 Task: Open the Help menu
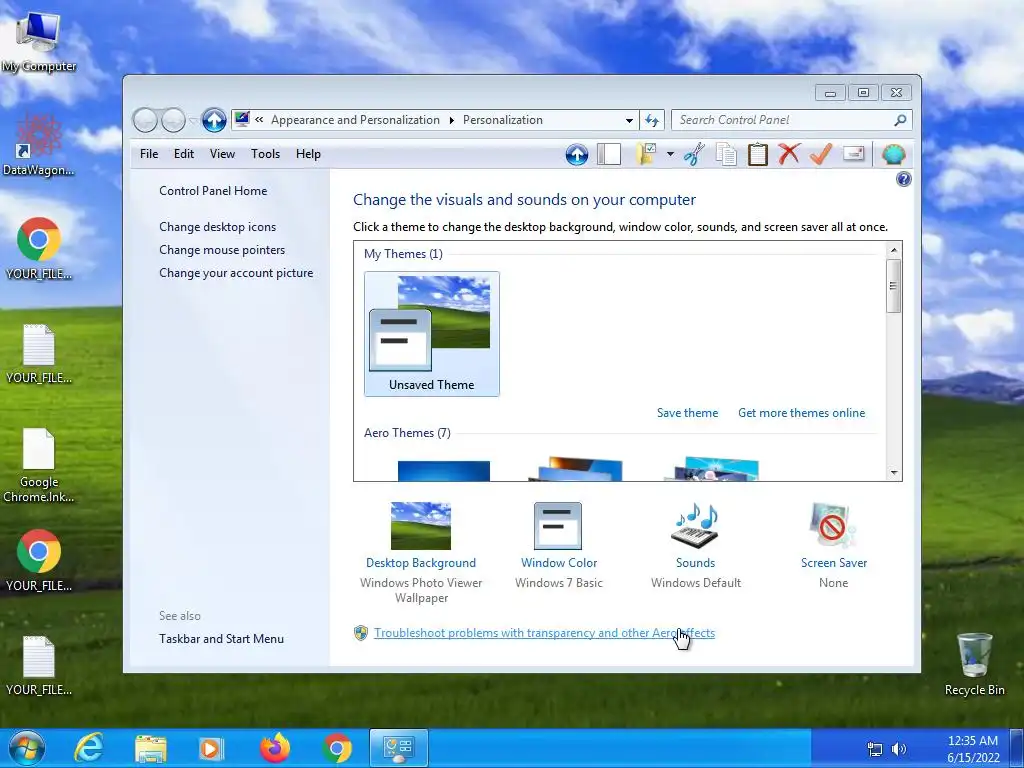point(308,154)
